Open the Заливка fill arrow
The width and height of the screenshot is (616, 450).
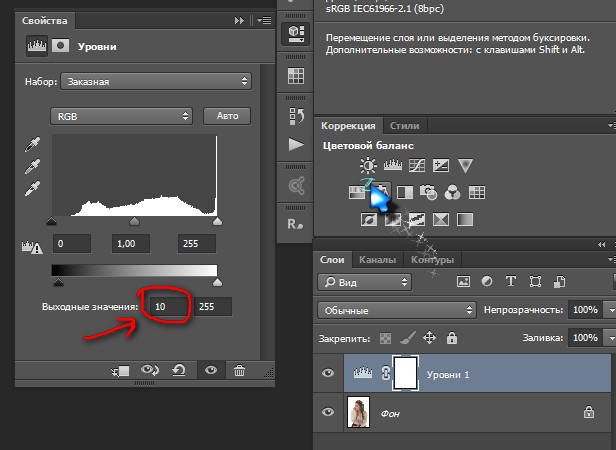pyautogui.click(x=610, y=338)
